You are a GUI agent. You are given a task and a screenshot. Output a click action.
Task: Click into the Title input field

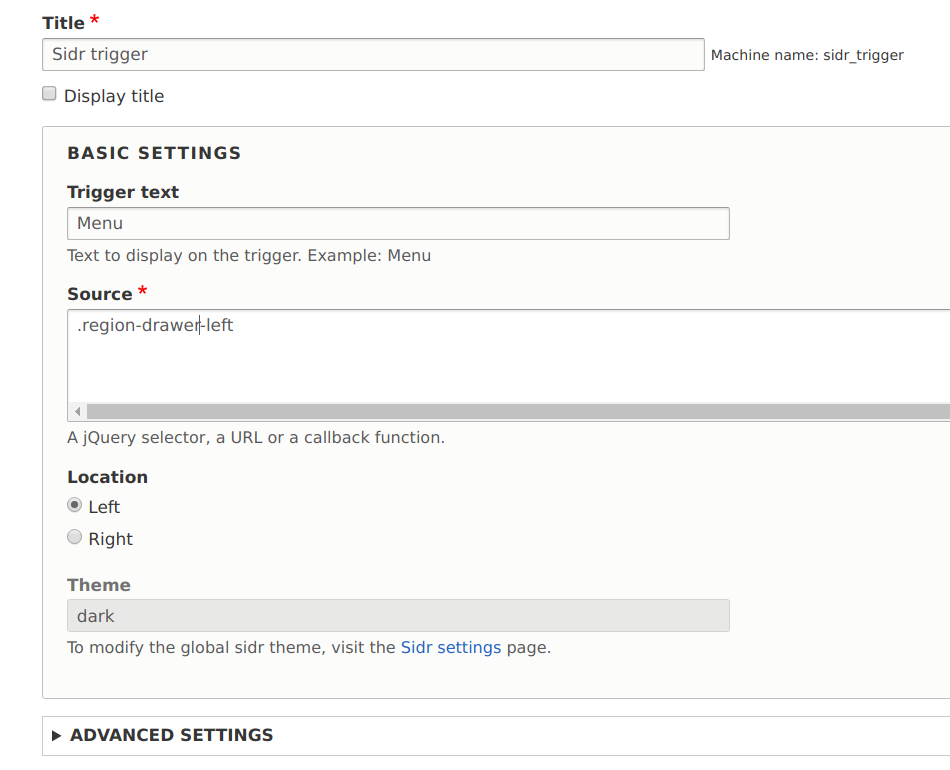372,54
